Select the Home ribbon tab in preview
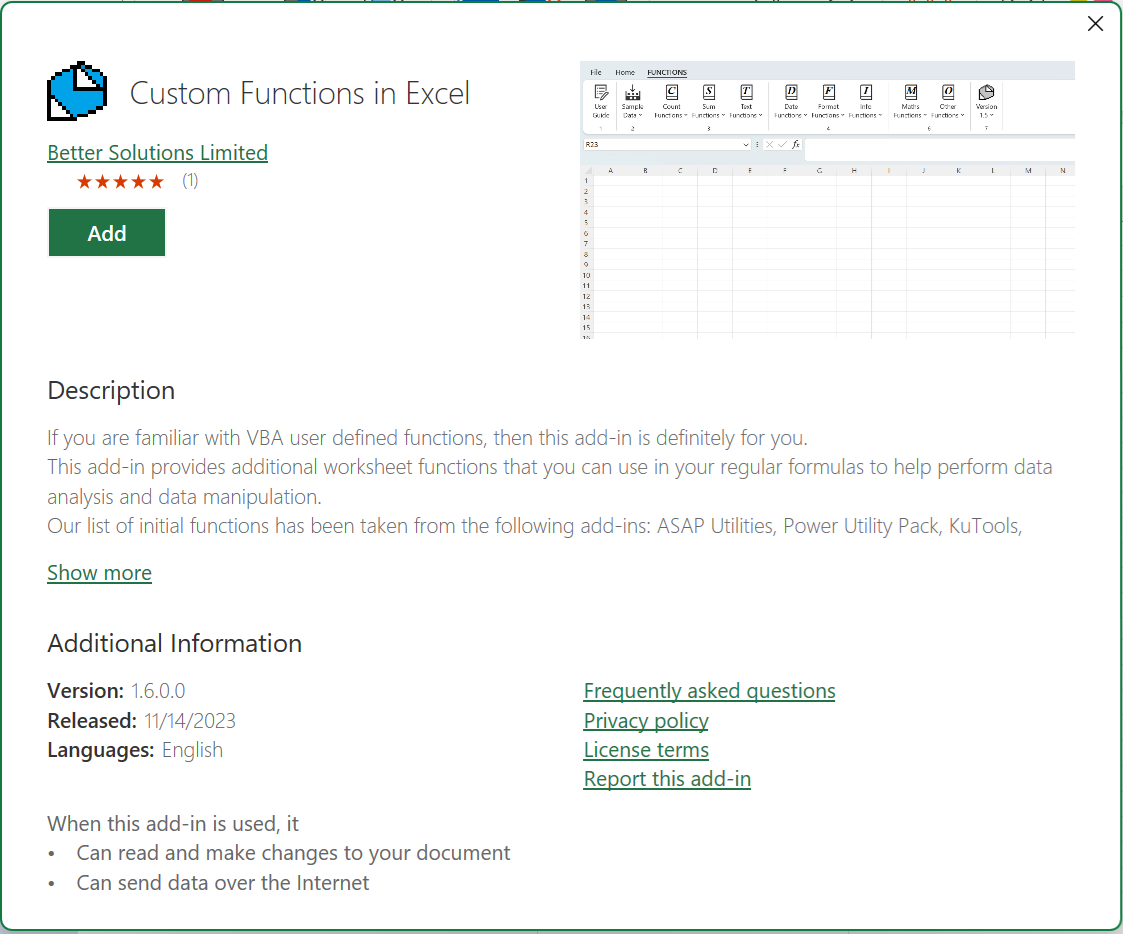Image resolution: width=1123 pixels, height=934 pixels. tap(625, 72)
